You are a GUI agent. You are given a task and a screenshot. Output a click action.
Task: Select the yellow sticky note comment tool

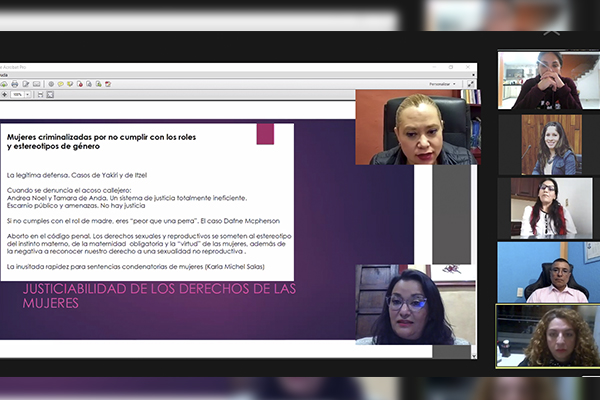tap(60, 84)
